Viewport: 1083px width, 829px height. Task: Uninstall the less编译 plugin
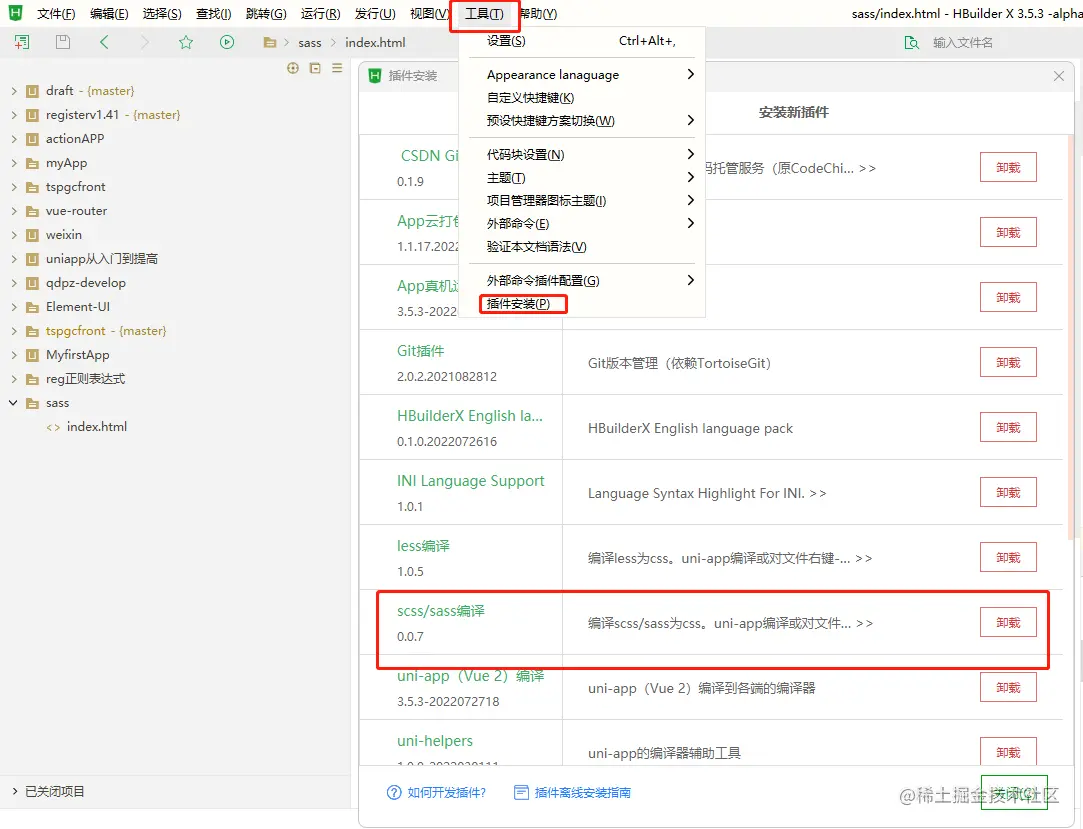pyautogui.click(x=1008, y=558)
